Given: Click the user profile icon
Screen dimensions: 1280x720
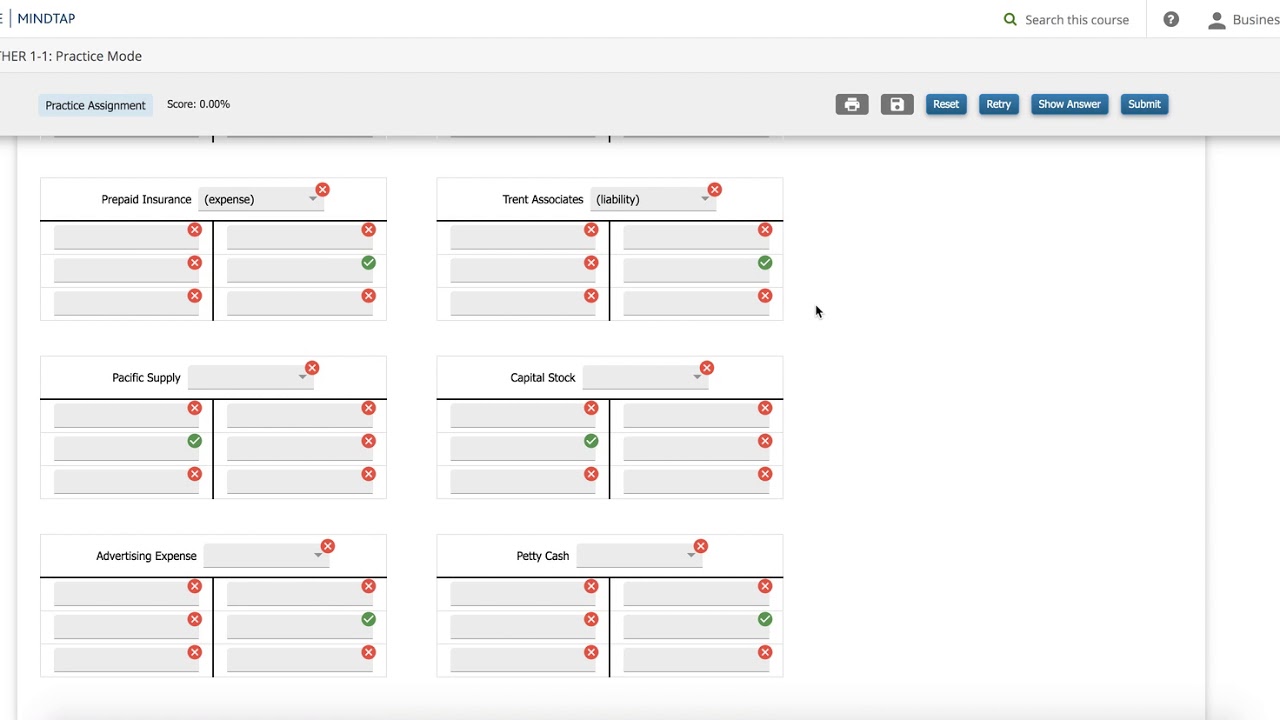Looking at the screenshot, I should pos(1217,19).
